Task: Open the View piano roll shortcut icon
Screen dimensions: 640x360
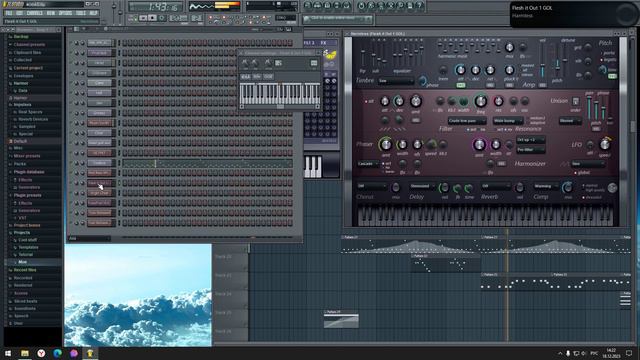Action: pyautogui.click(x=327, y=5)
